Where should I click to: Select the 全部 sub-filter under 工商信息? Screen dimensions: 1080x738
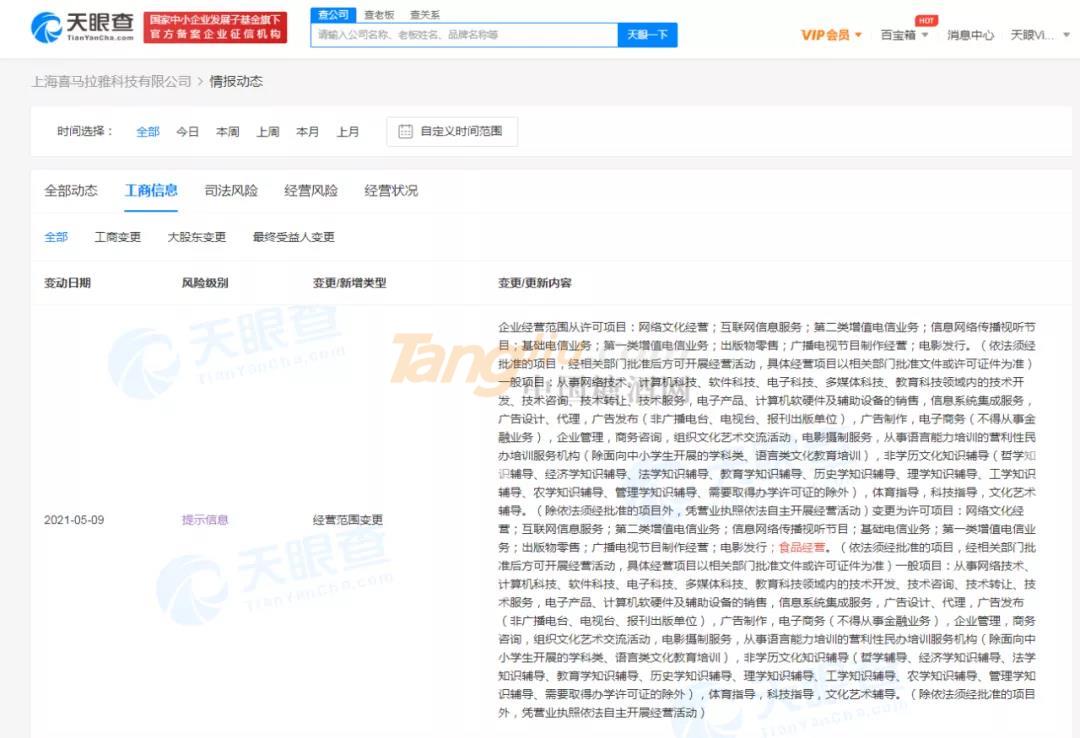pyautogui.click(x=56, y=236)
